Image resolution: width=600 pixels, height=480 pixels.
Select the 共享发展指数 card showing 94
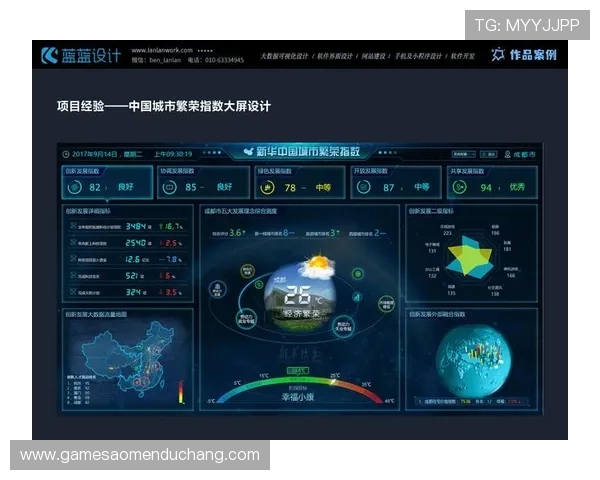(492, 182)
